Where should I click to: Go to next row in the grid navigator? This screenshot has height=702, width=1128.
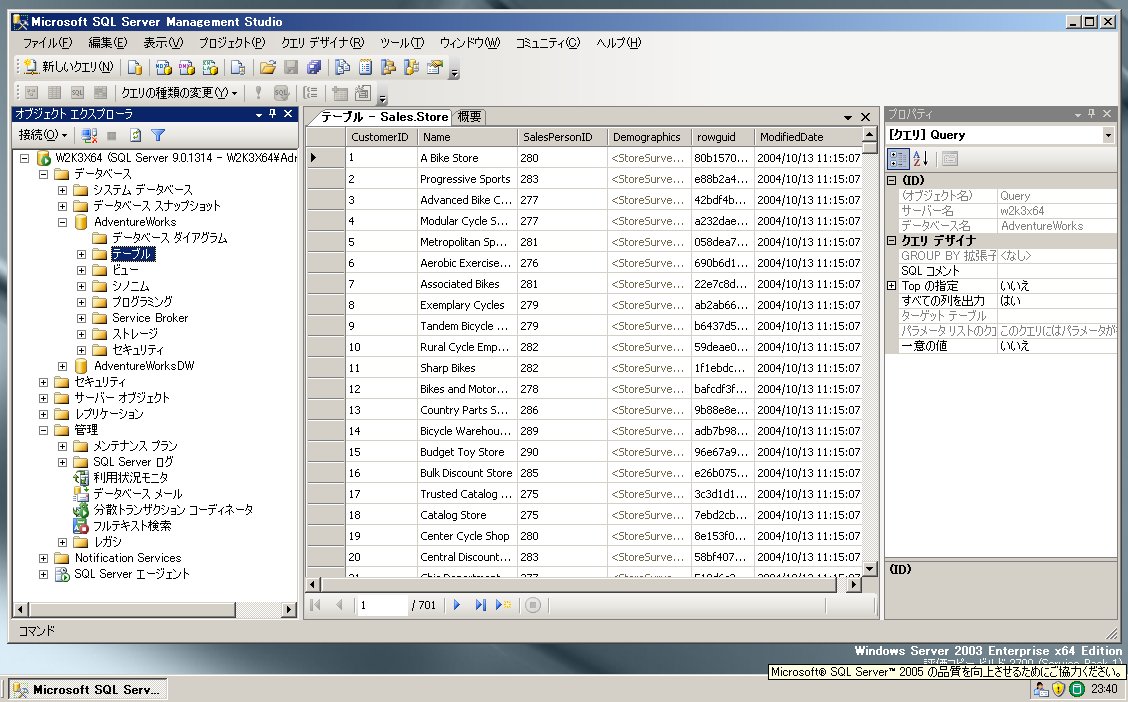(x=457, y=605)
